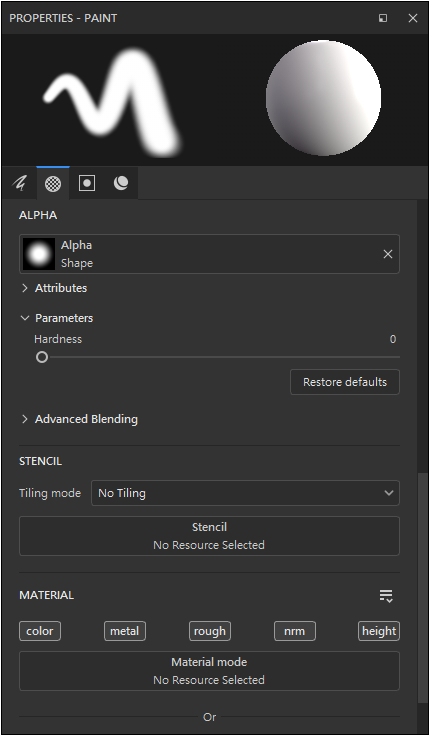Open the Brush settings tab icon

point(19,183)
